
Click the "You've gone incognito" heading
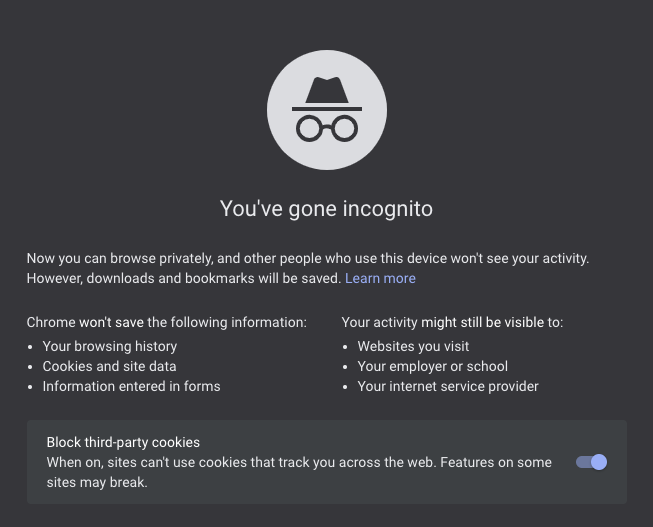[x=326, y=209]
